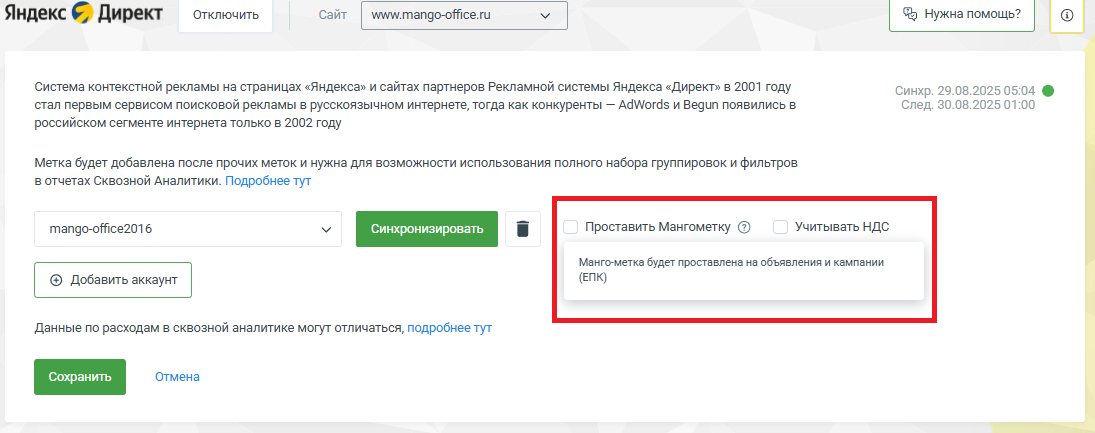The image size is (1095, 433).
Task: Expand the mango-office2016 account dropdown
Action: coord(188,229)
